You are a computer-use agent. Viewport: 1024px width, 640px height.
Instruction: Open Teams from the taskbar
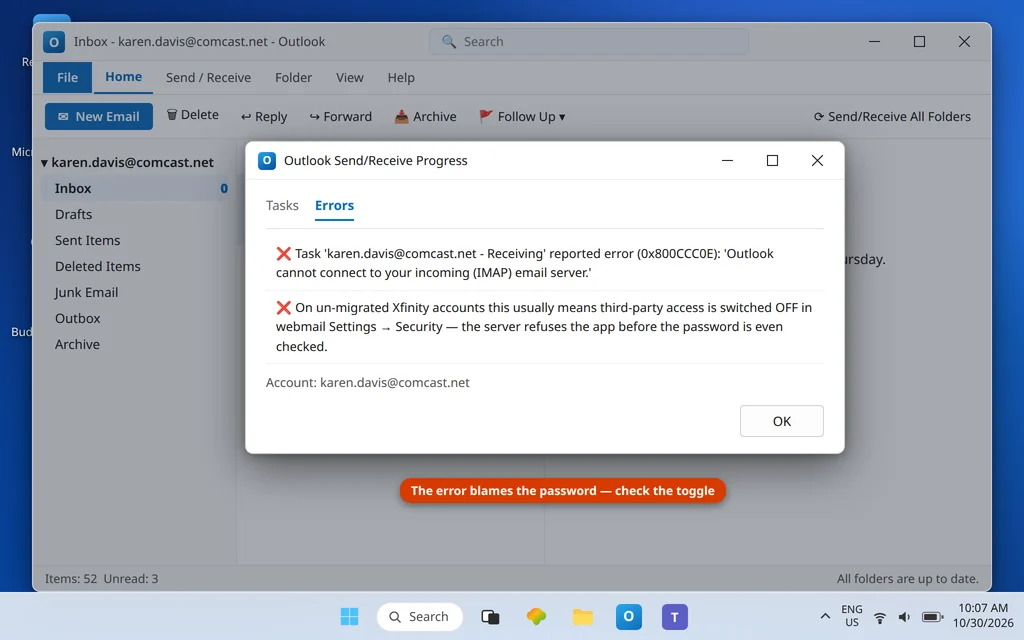pos(675,616)
